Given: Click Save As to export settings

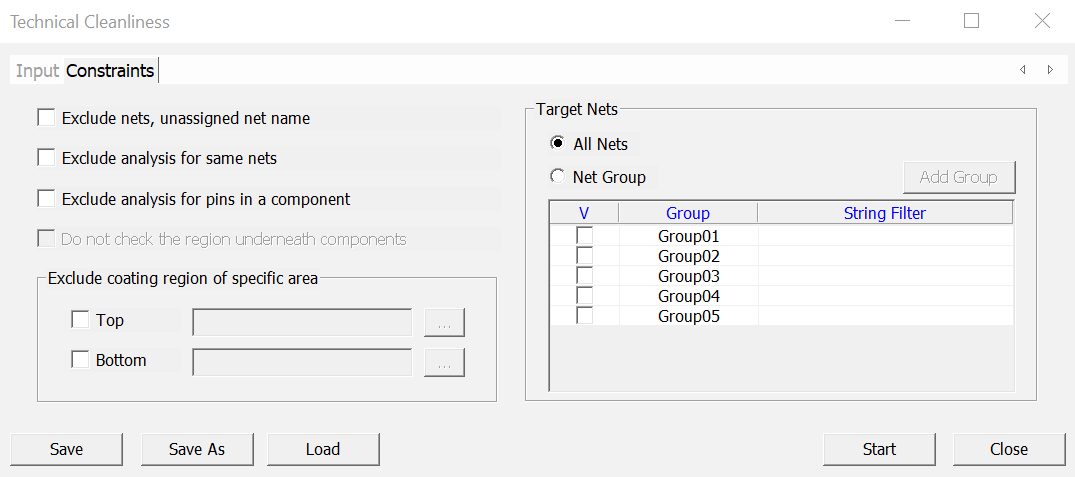Looking at the screenshot, I should (x=197, y=449).
